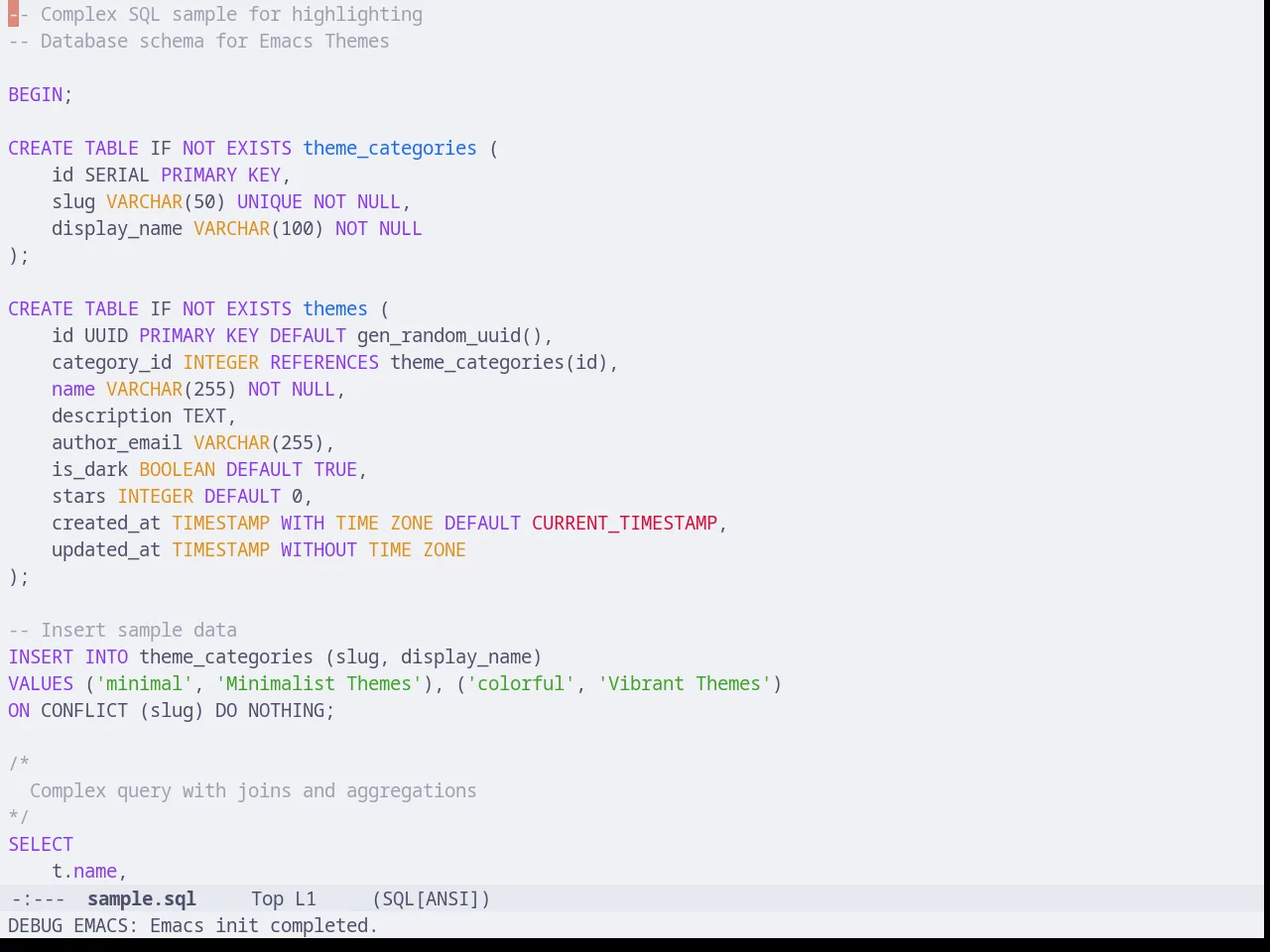Click 'Vibrant Themes' string literal
1270x952 pixels.
tap(685, 684)
